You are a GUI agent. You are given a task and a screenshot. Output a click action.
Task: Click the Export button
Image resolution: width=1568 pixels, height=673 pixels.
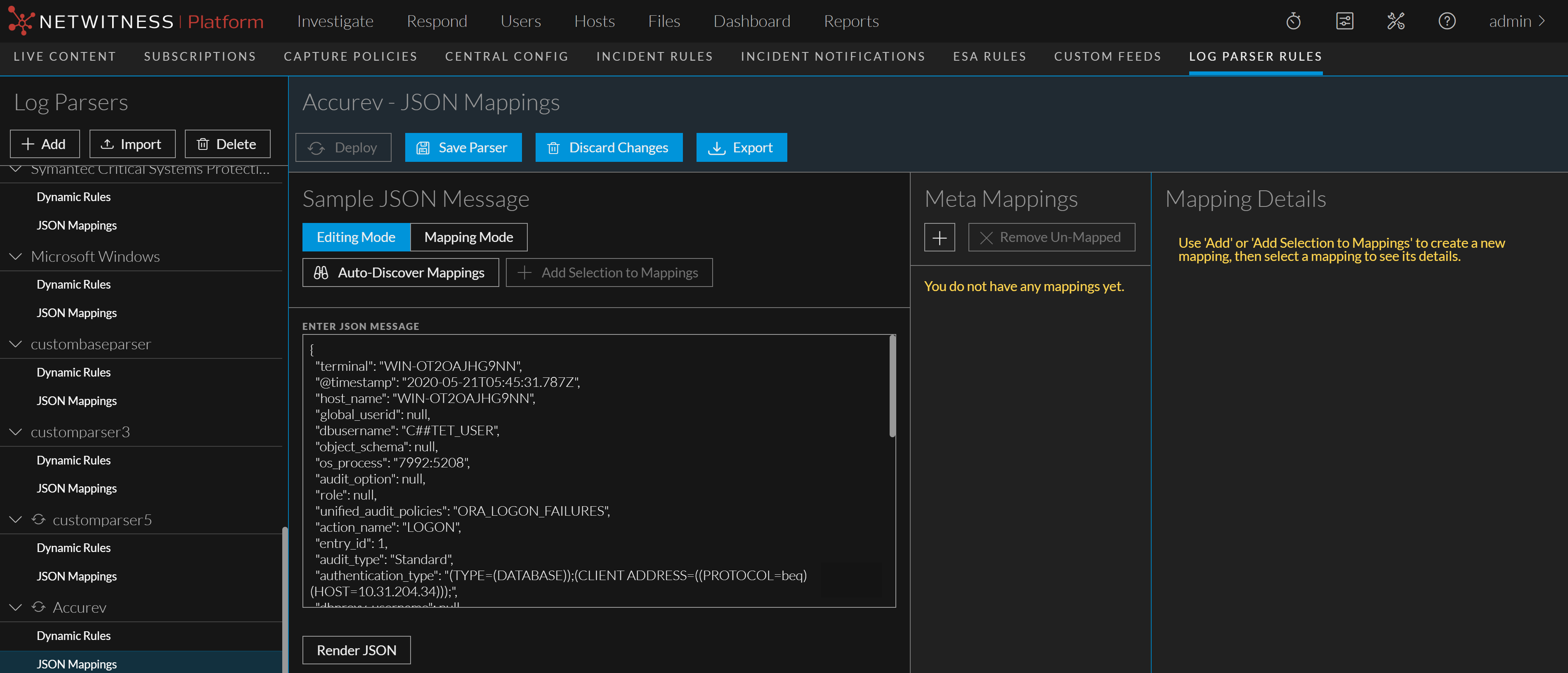pos(741,147)
